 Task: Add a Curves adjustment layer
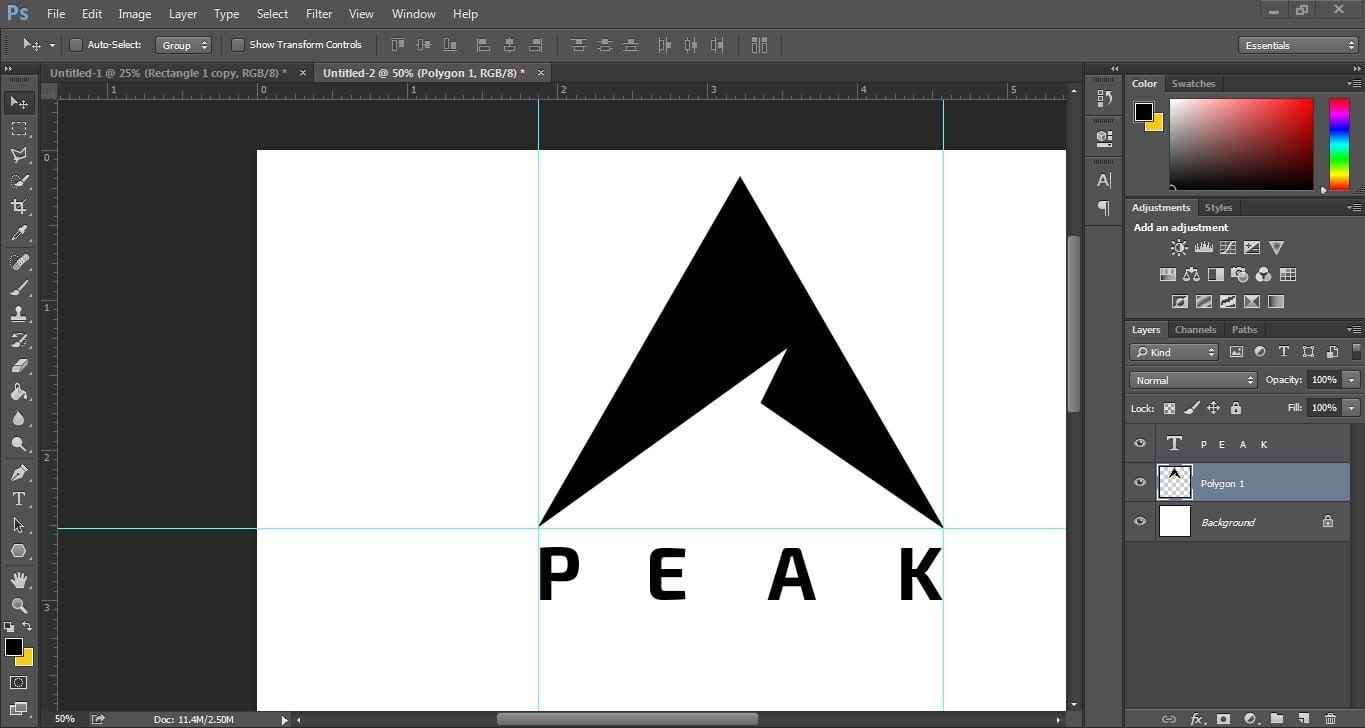pyautogui.click(x=1227, y=247)
